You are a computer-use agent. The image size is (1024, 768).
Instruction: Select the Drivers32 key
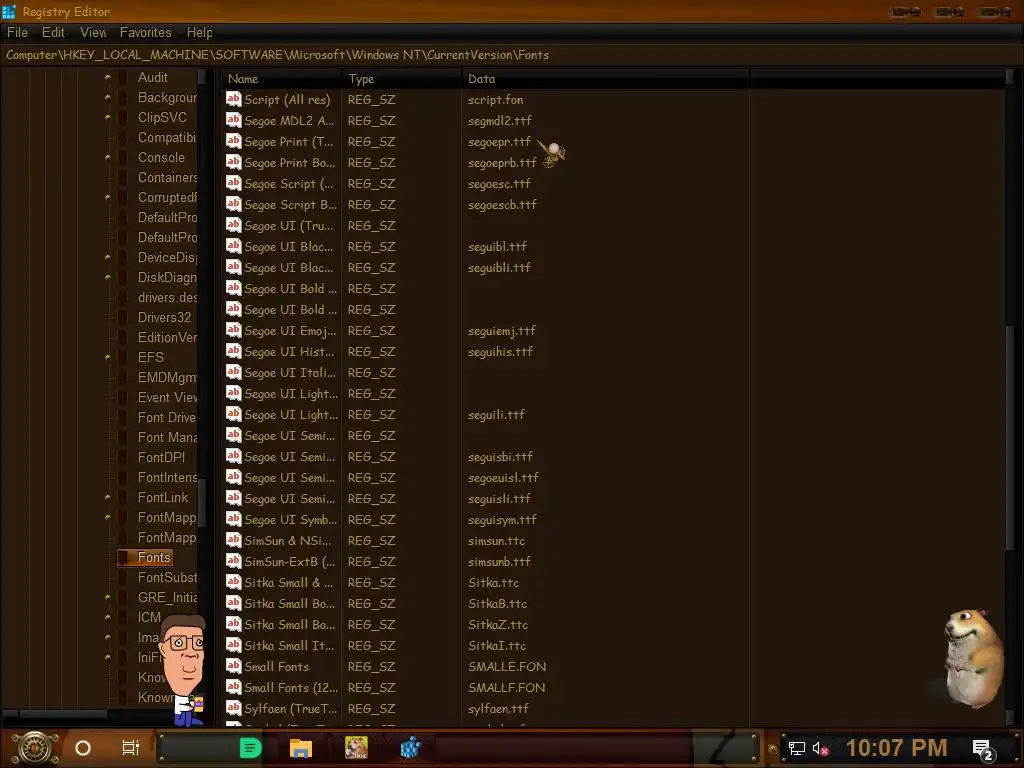coord(164,317)
